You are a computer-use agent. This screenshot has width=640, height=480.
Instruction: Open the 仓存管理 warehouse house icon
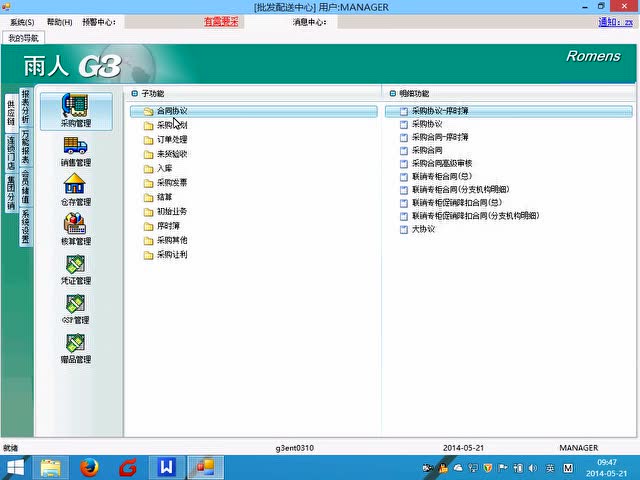[75, 184]
